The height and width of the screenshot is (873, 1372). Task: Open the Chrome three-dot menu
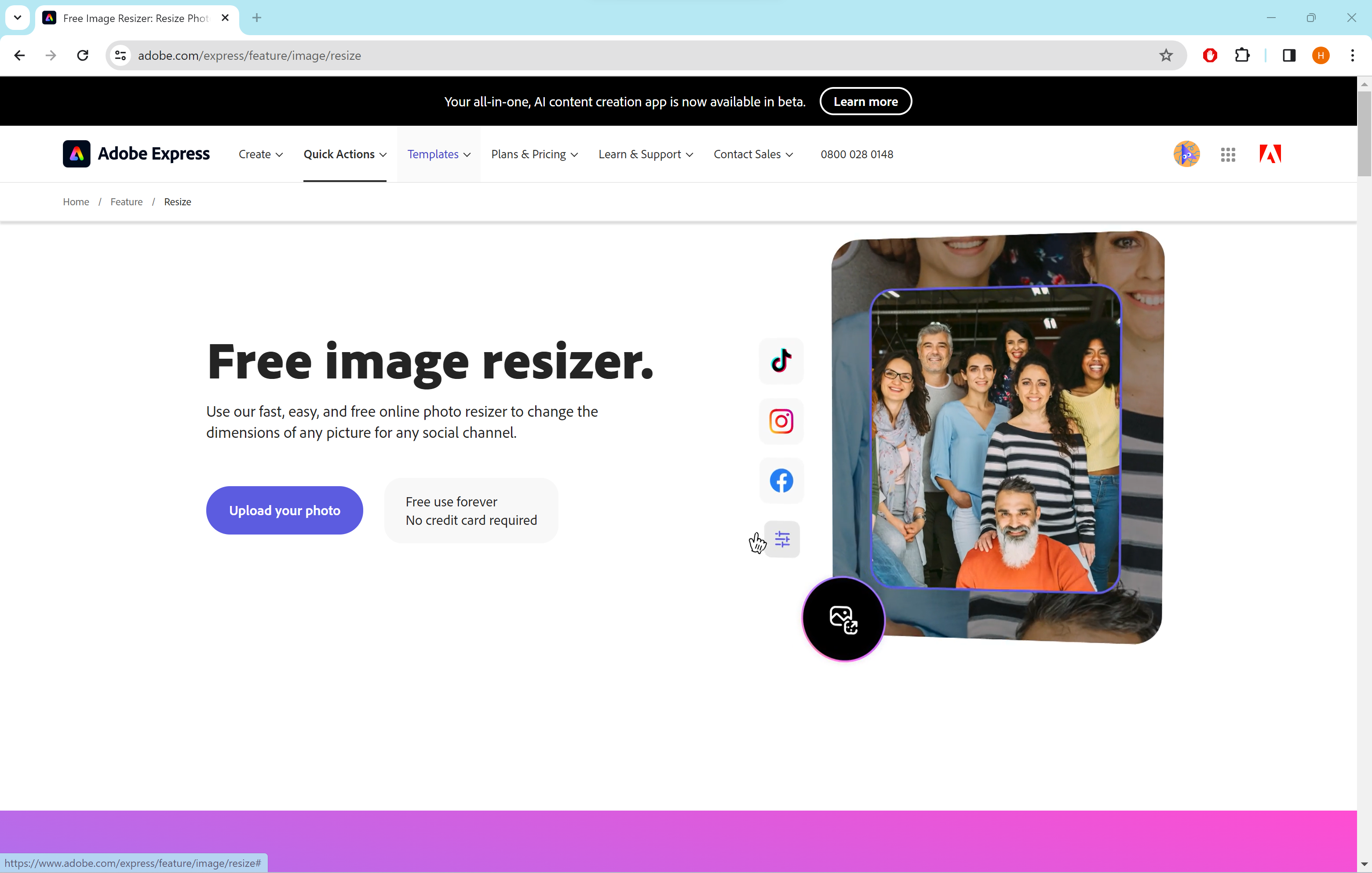(1353, 55)
